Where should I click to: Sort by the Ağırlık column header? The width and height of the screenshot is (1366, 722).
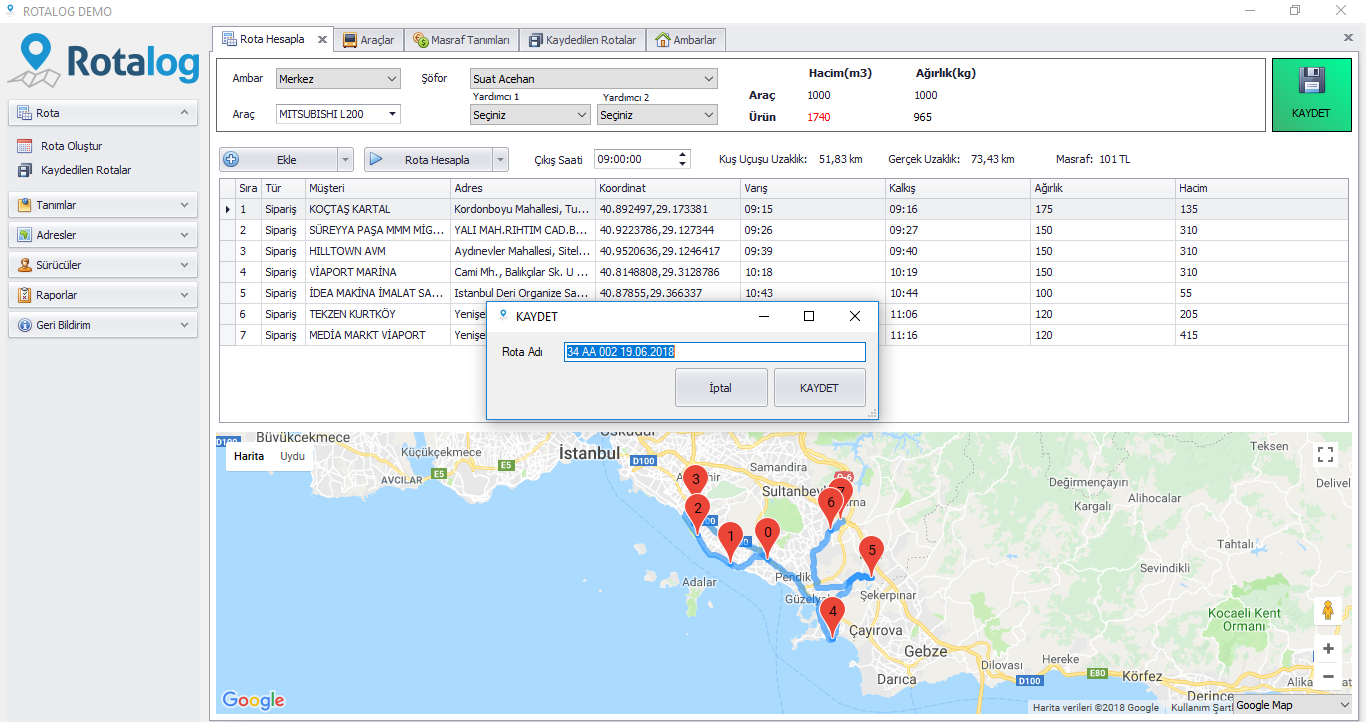point(1103,188)
